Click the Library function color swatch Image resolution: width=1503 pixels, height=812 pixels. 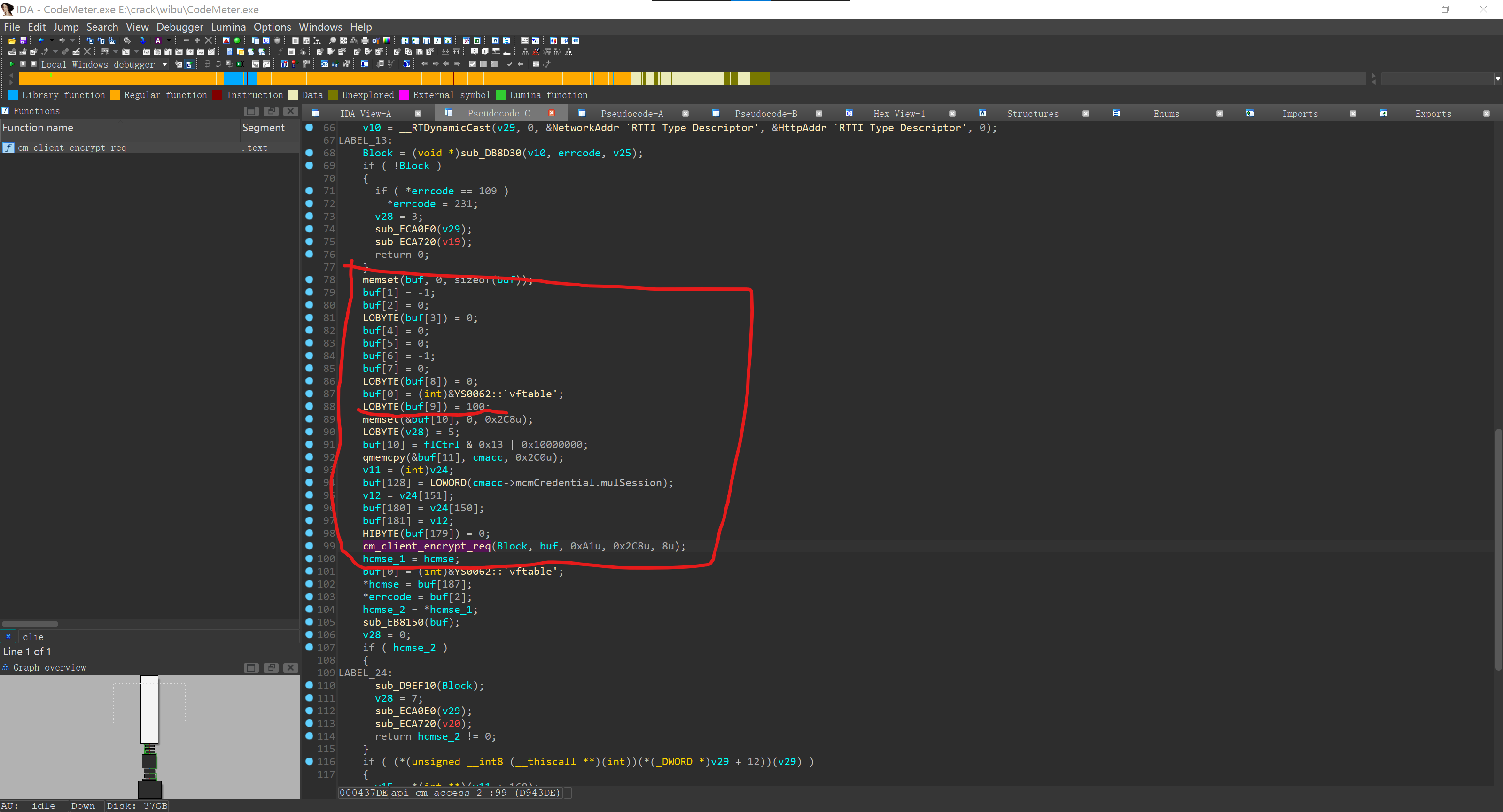[13, 95]
